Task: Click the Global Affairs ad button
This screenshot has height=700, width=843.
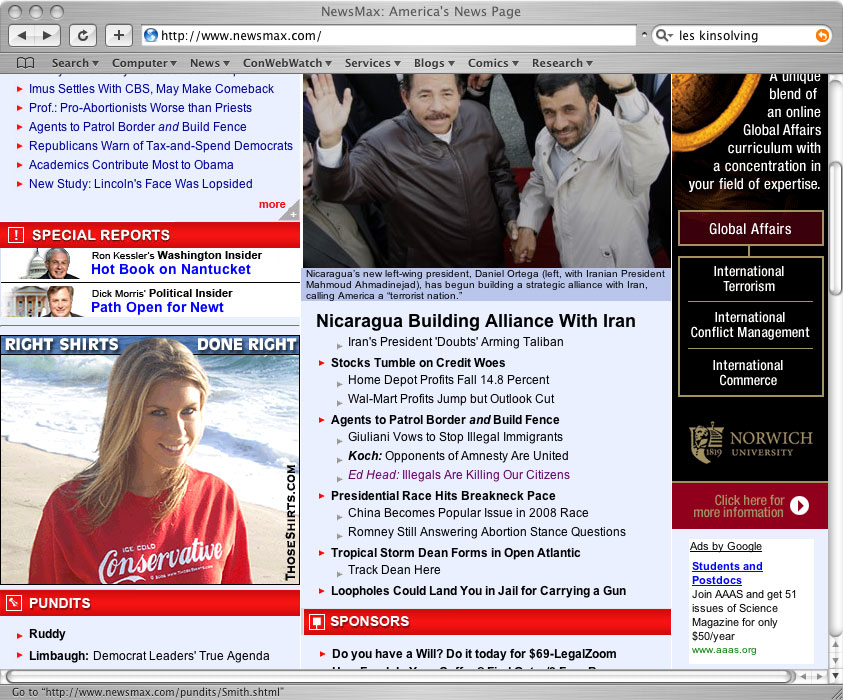Action: click(x=751, y=228)
